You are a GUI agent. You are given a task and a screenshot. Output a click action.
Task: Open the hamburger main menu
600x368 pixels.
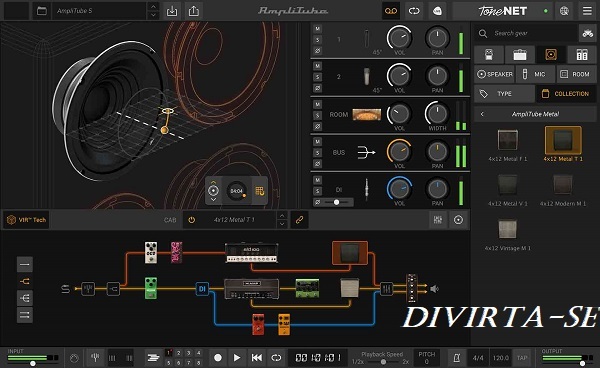tap(587, 11)
